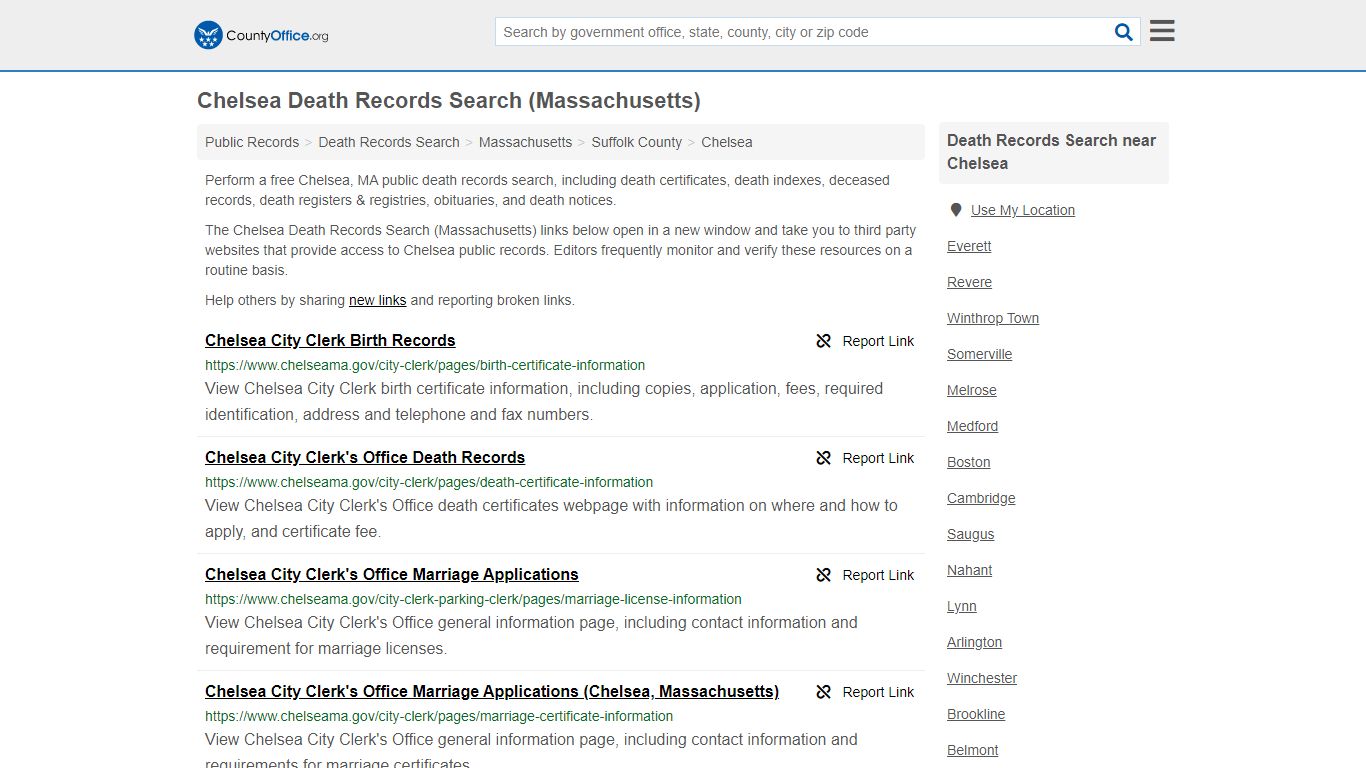1366x768 pixels.
Task: Click broken-link icon for City Clerk's Office Marriage Applications
Action: point(824,575)
